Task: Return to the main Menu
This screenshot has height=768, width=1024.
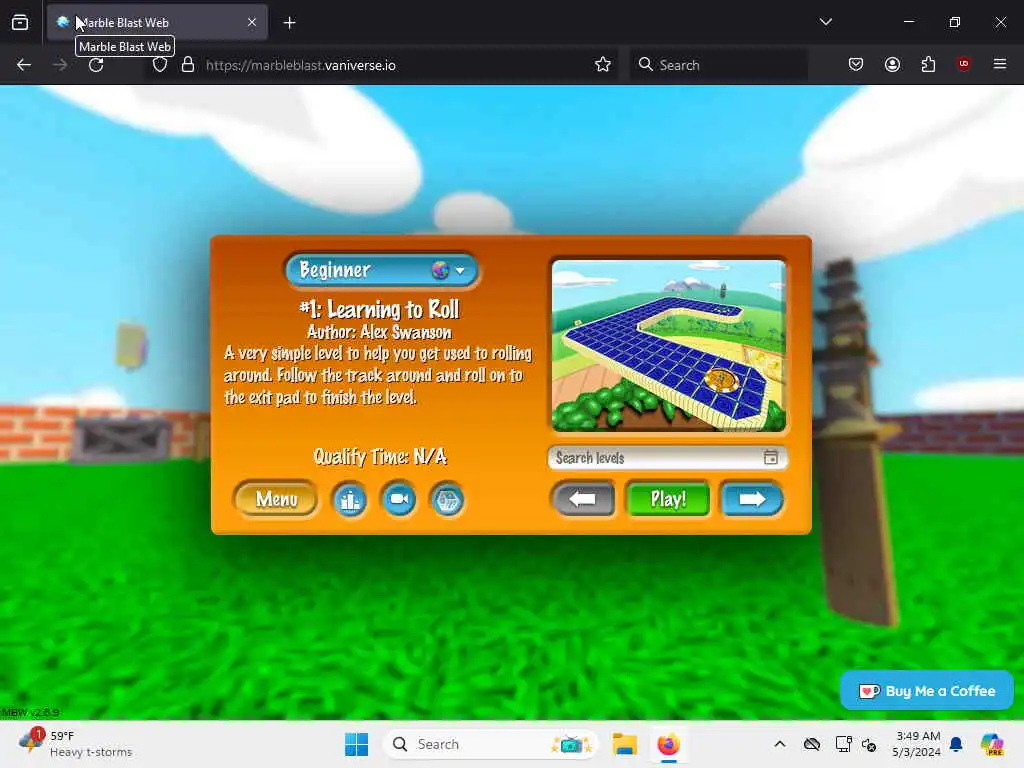Action: [276, 500]
